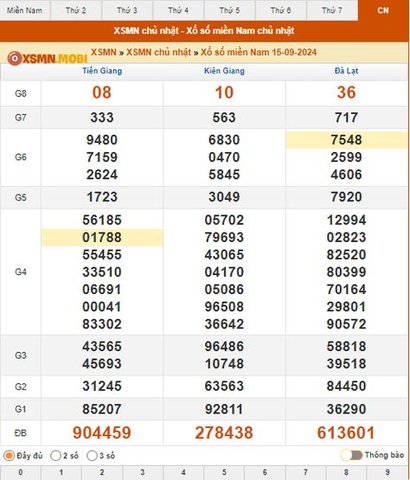The image size is (410, 480).
Task: Toggle the Thông báo switch
Action: point(352,455)
